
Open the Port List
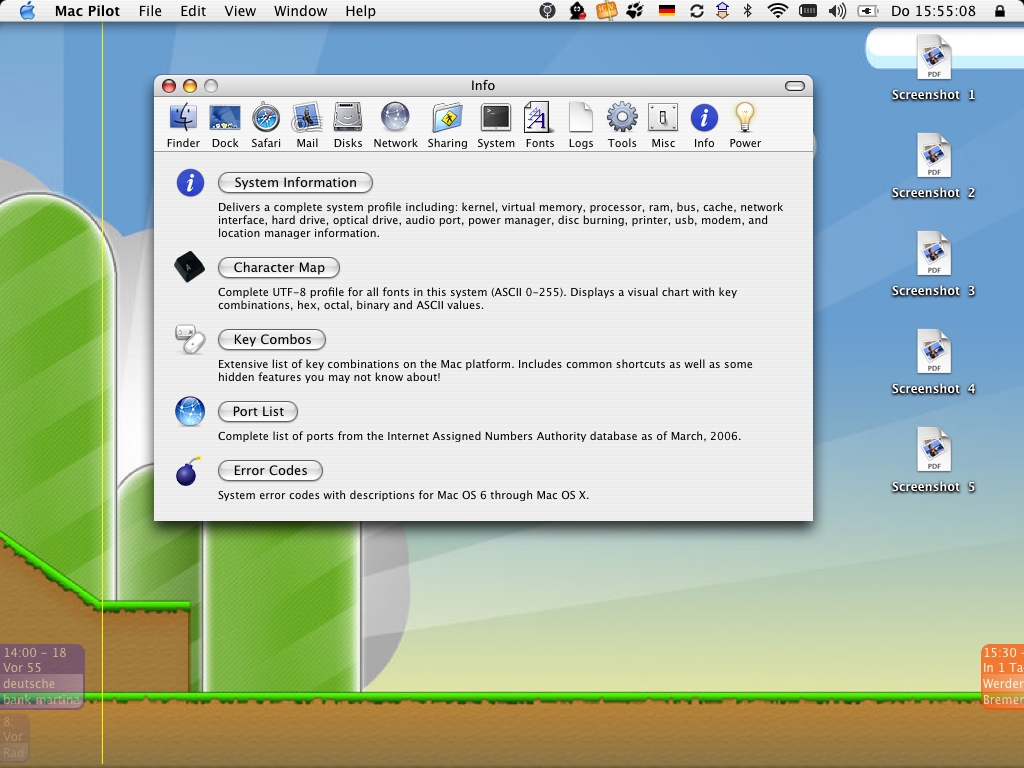[258, 411]
